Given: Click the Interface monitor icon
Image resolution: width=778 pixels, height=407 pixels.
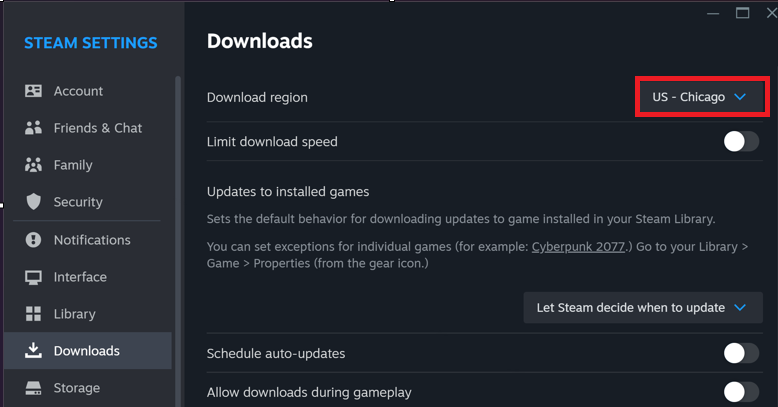Looking at the screenshot, I should click(34, 277).
